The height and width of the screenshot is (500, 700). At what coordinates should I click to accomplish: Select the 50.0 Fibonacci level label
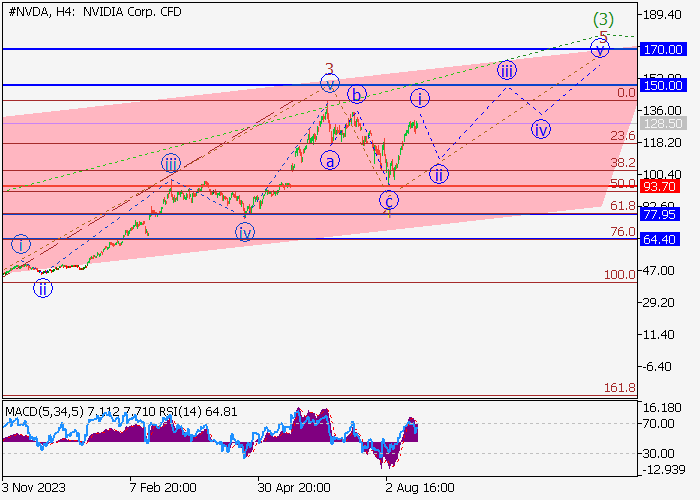[623, 183]
